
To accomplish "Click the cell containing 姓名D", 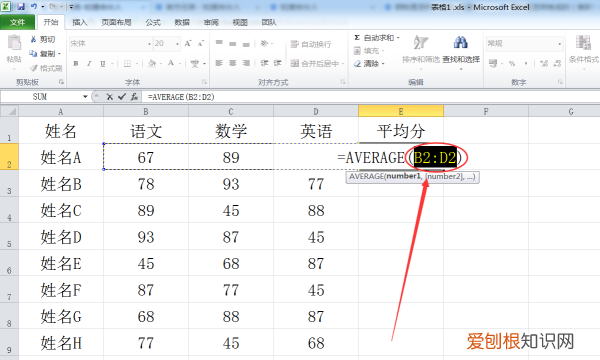I will tap(61, 237).
